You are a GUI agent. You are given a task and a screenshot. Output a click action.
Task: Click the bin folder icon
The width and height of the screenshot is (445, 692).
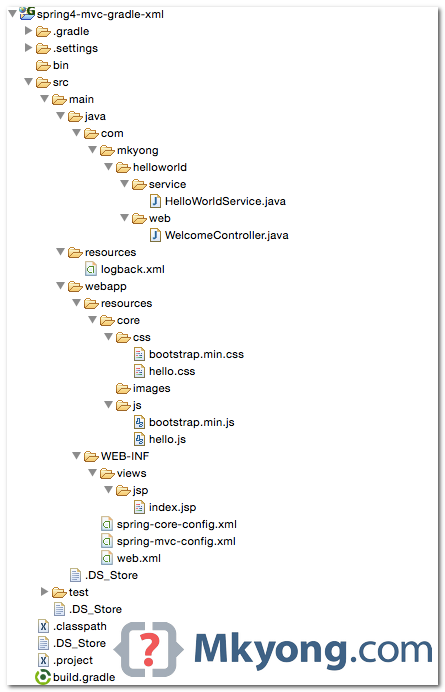coord(43,66)
